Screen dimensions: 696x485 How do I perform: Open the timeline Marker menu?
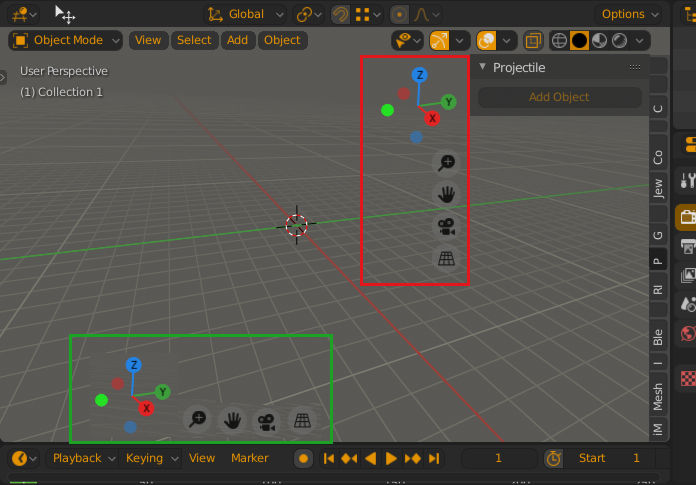[249, 458]
